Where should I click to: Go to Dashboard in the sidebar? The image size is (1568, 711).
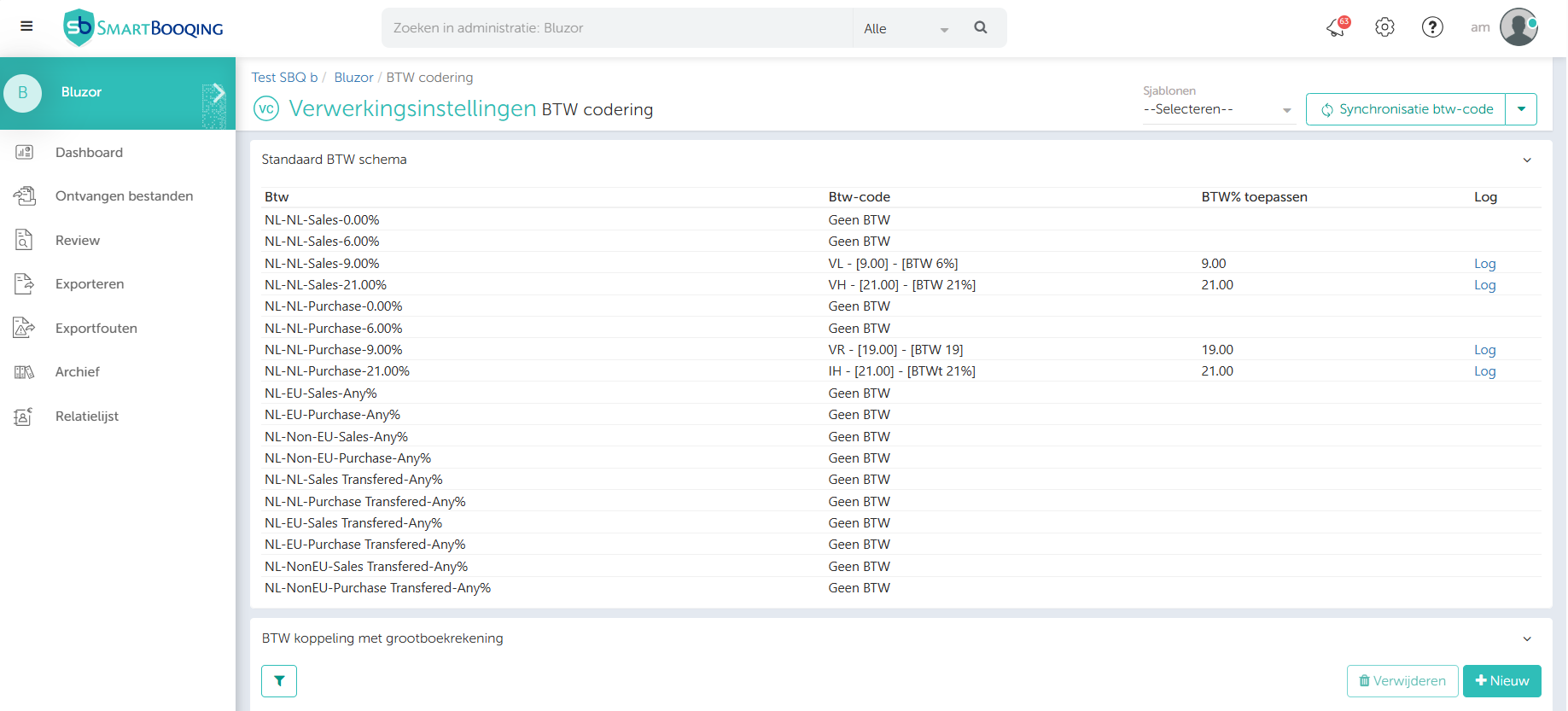pyautogui.click(x=89, y=153)
